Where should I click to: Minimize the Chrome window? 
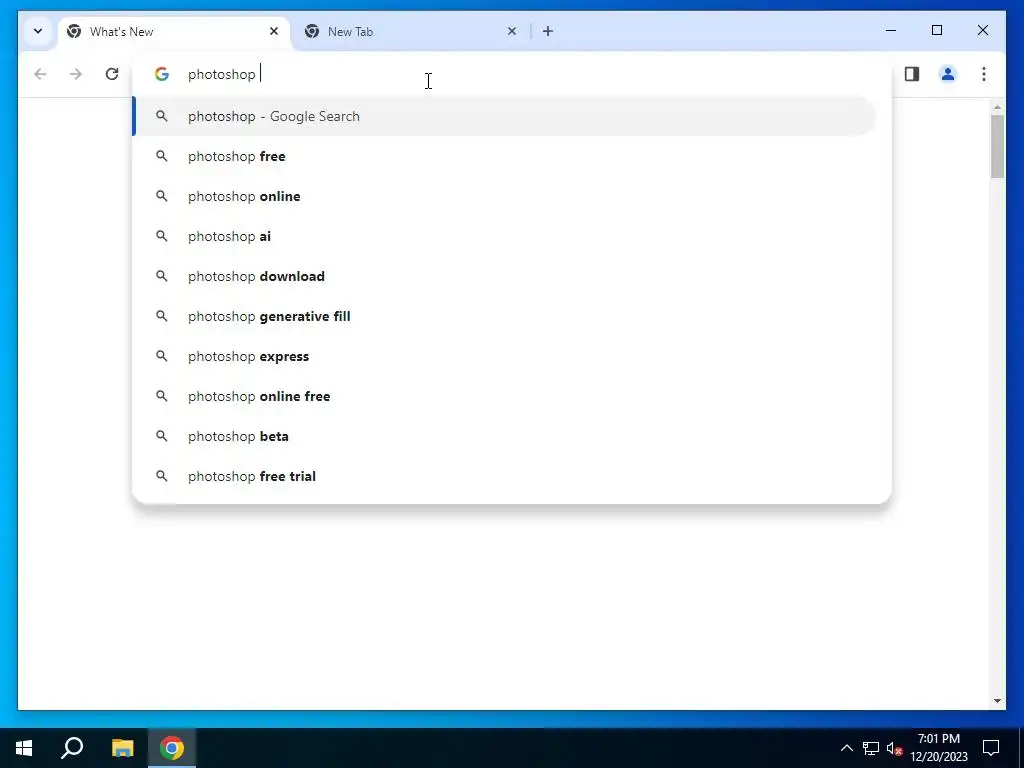coord(891,31)
